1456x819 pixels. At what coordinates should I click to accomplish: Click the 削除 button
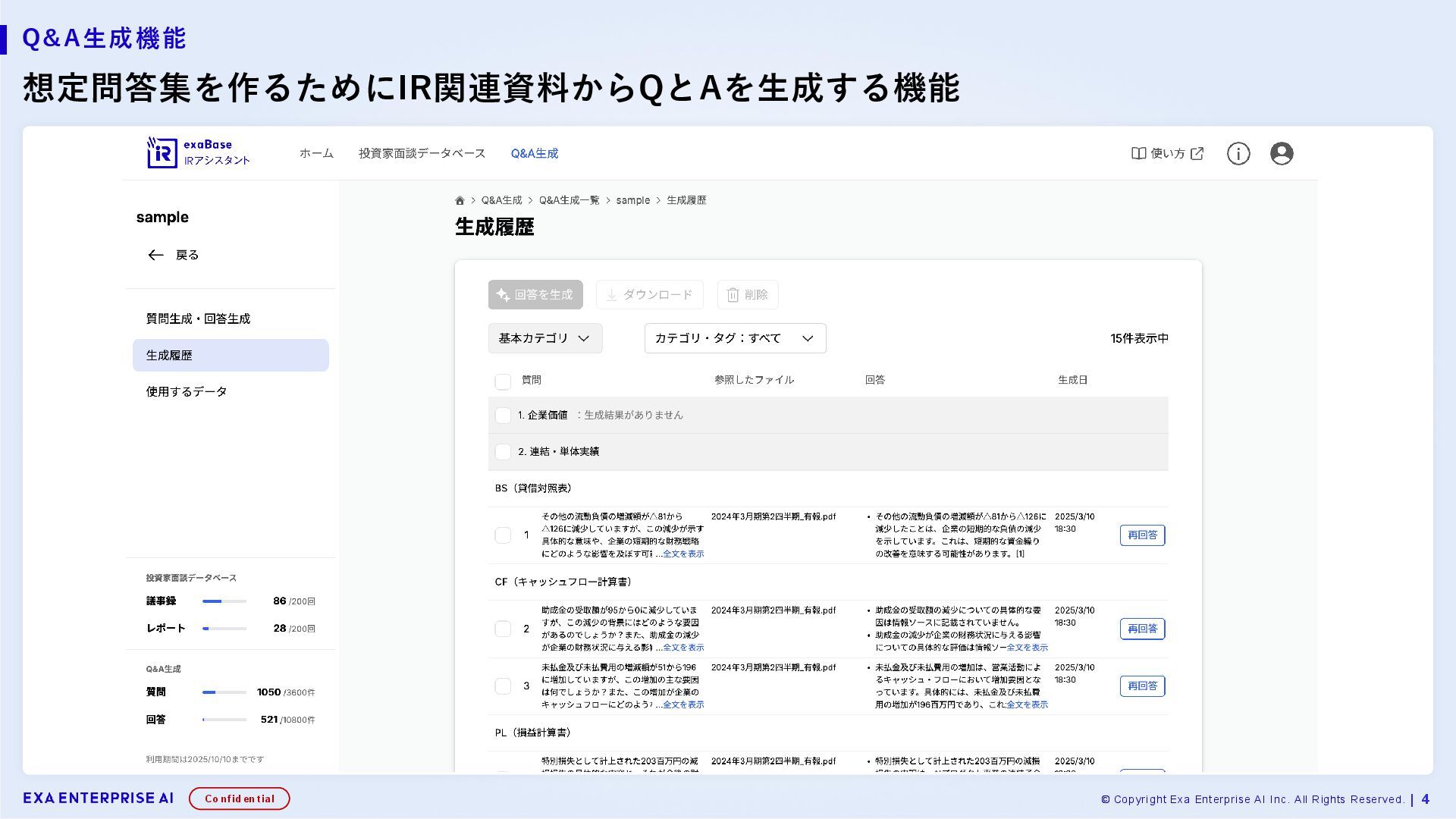tap(748, 295)
